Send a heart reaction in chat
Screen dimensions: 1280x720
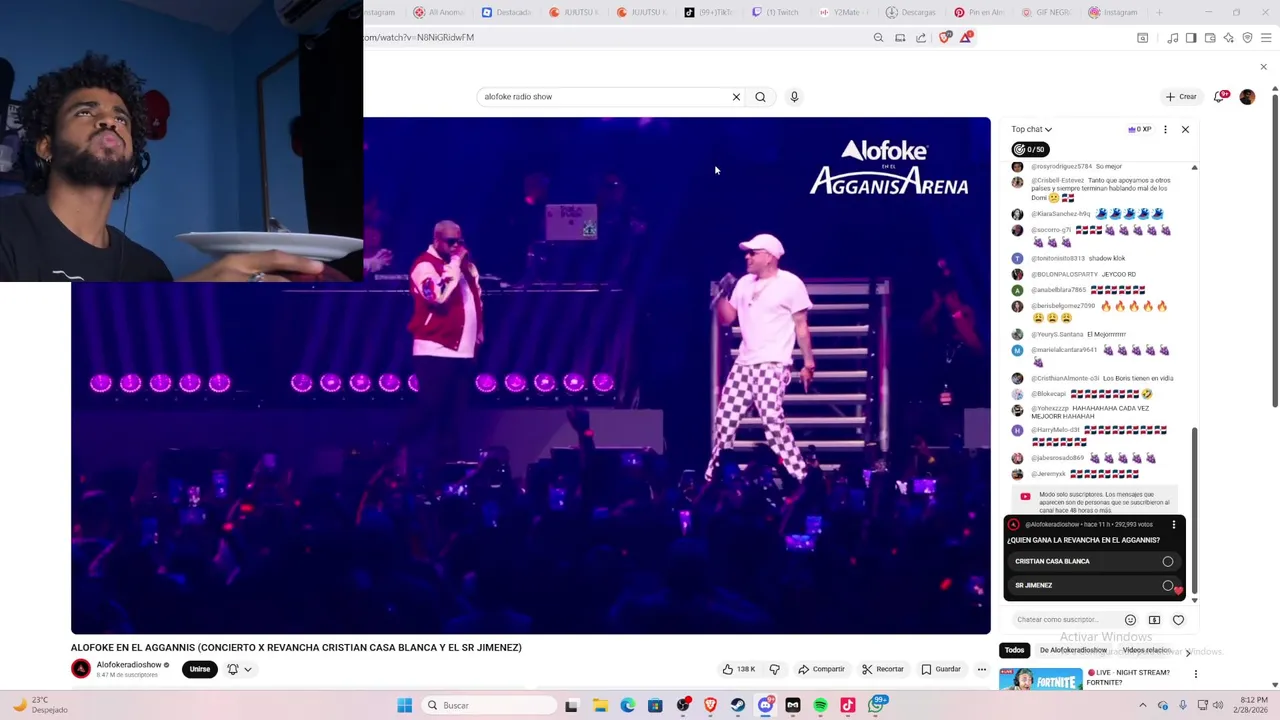click(x=1178, y=620)
